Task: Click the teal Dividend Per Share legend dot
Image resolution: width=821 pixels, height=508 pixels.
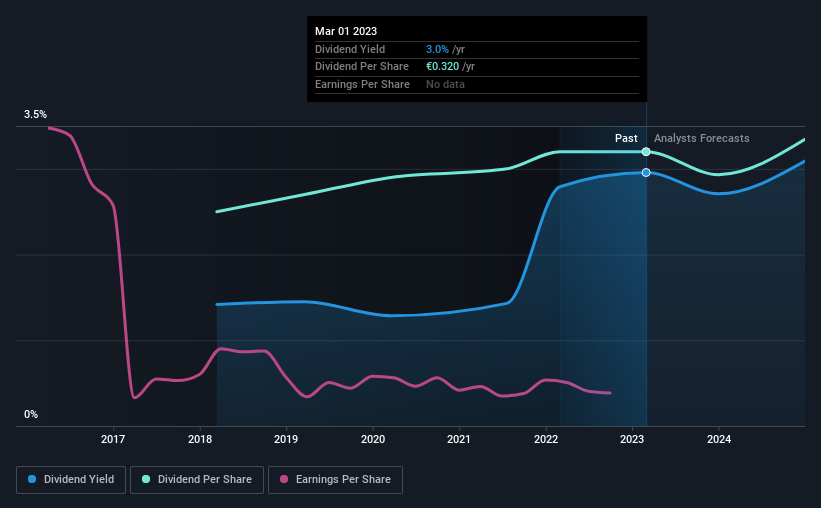Action: (x=146, y=479)
